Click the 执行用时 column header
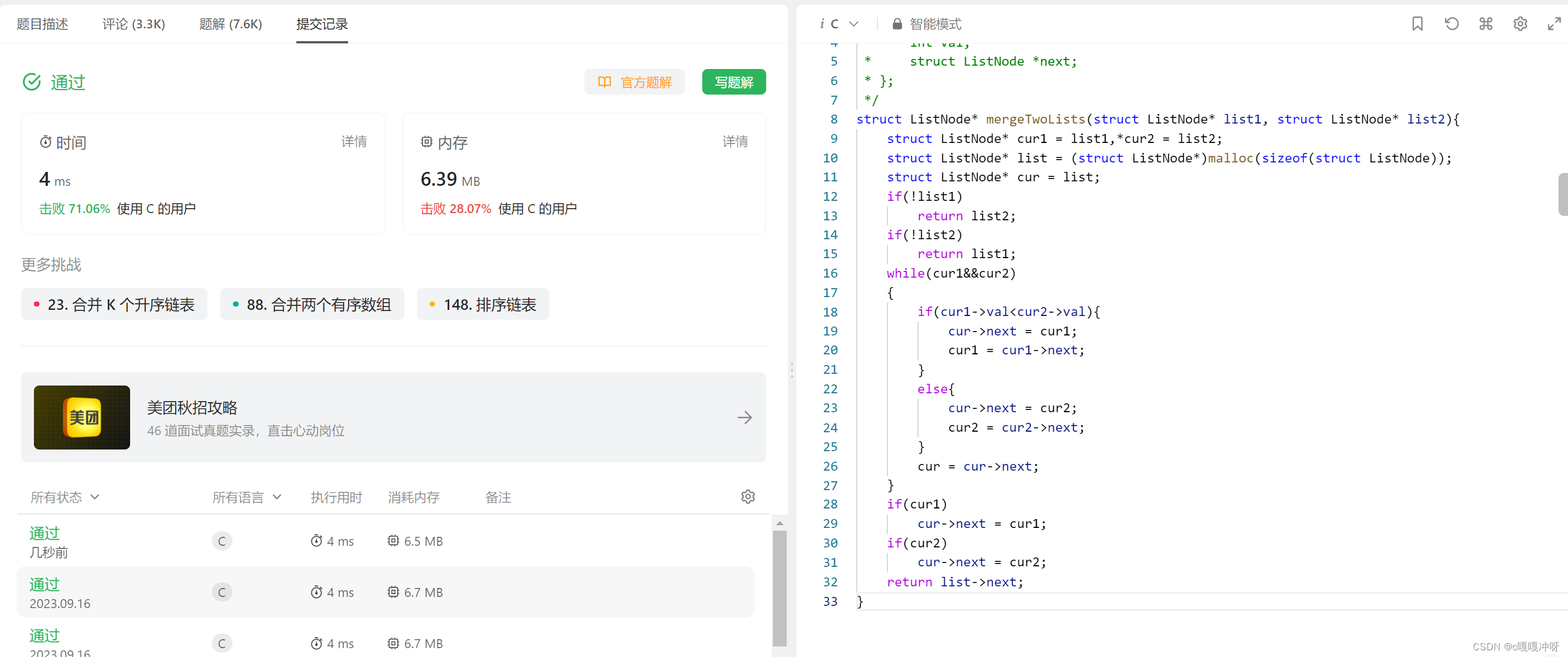Screen dimensions: 1568x657 point(336,497)
